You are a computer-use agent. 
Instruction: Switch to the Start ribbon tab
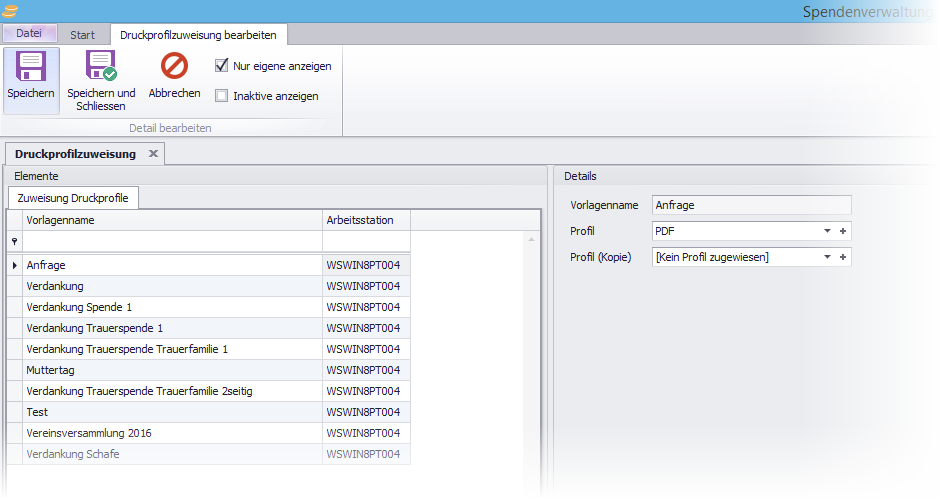point(83,35)
